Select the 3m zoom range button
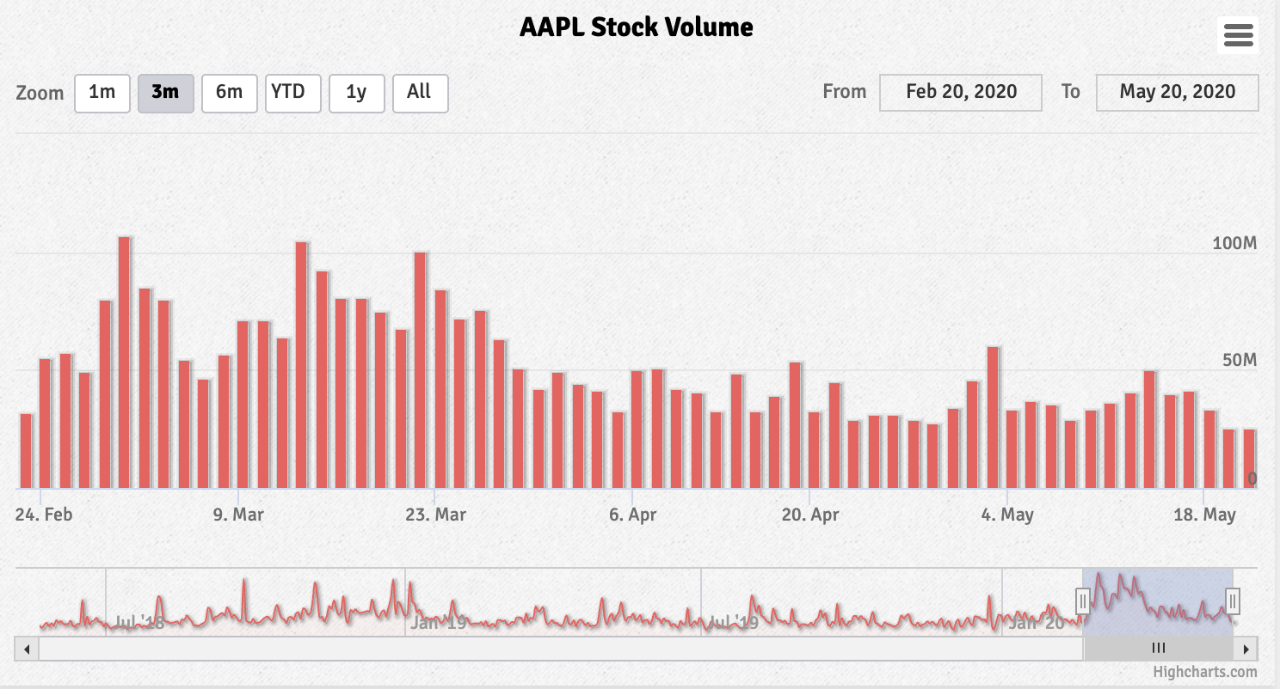1280x689 pixels. 166,93
